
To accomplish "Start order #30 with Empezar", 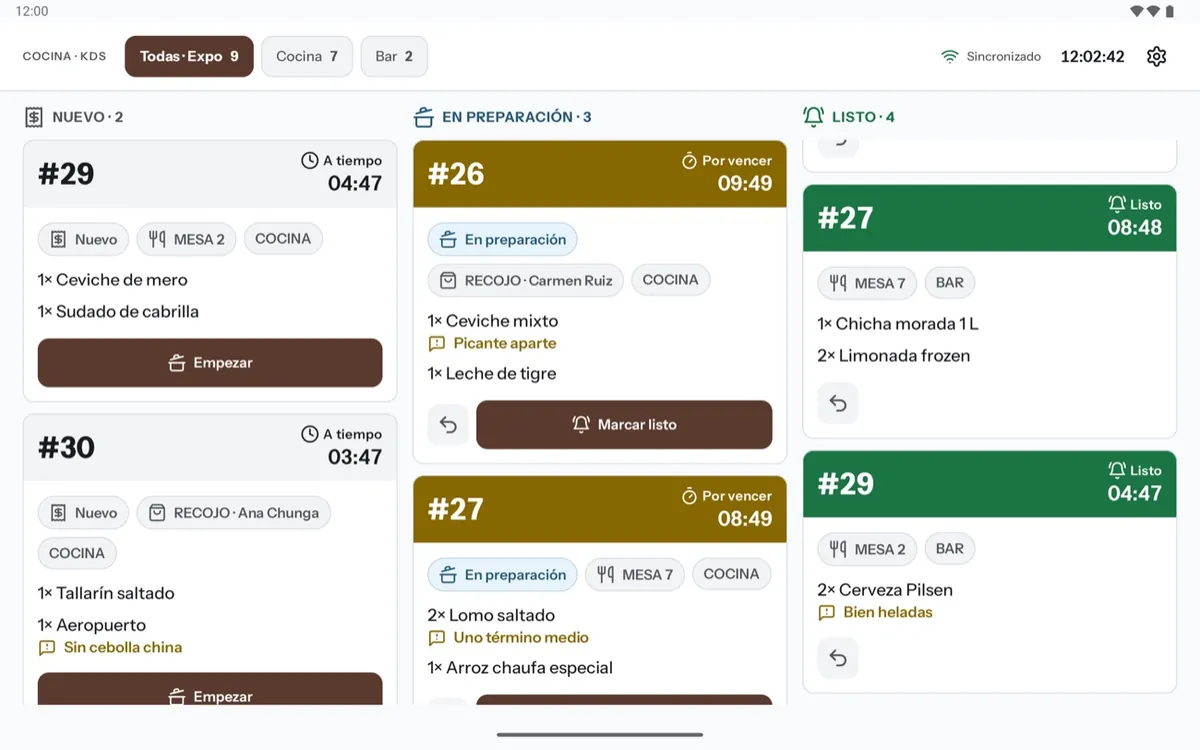I will pos(210,689).
